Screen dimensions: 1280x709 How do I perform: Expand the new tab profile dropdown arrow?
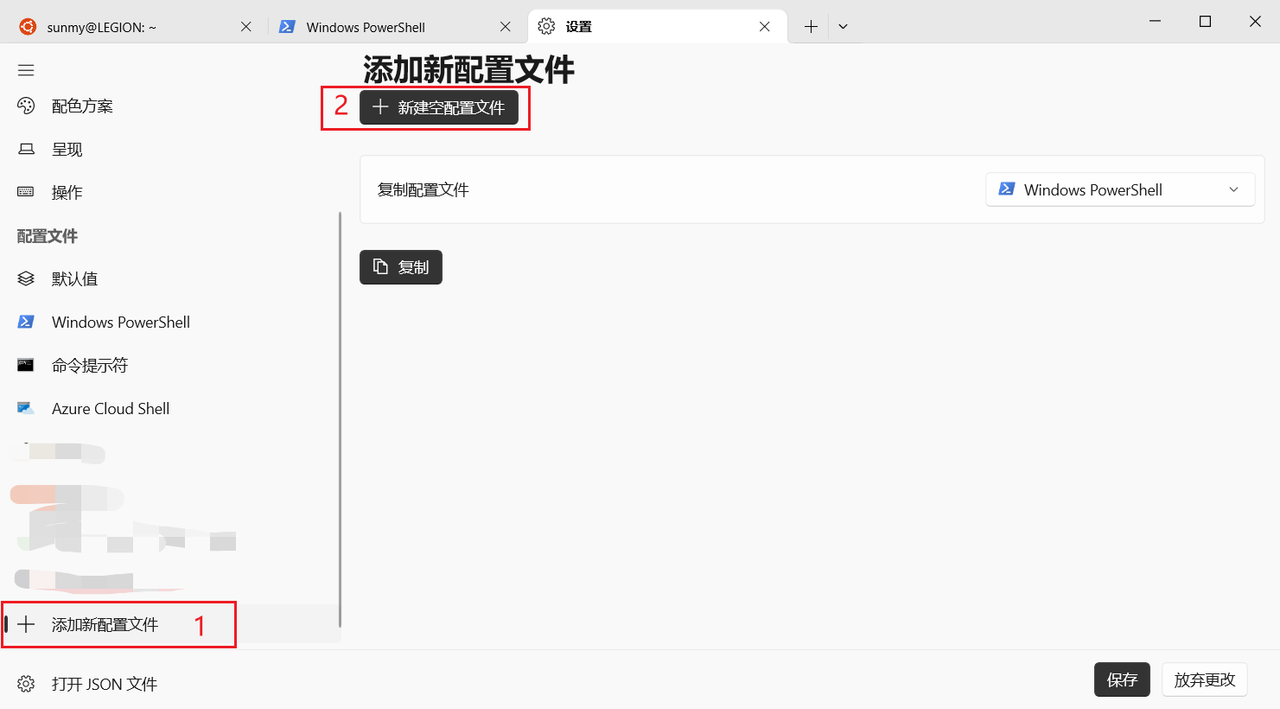tap(843, 27)
